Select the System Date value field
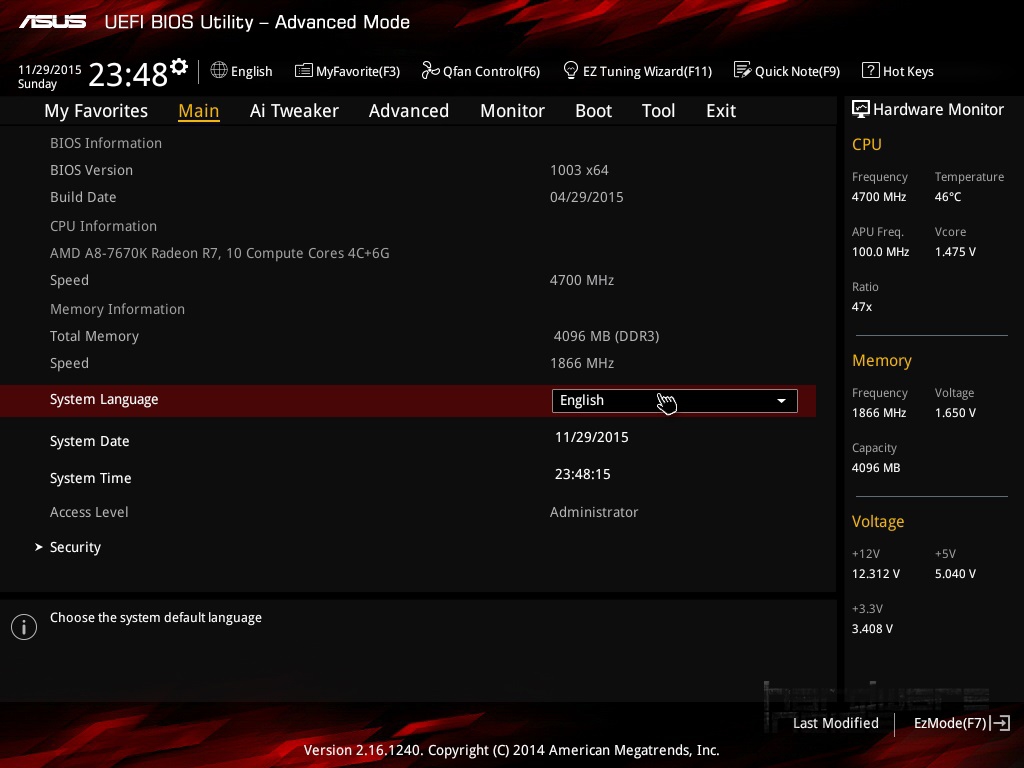Screen dimensions: 1024x768 (x=591, y=437)
